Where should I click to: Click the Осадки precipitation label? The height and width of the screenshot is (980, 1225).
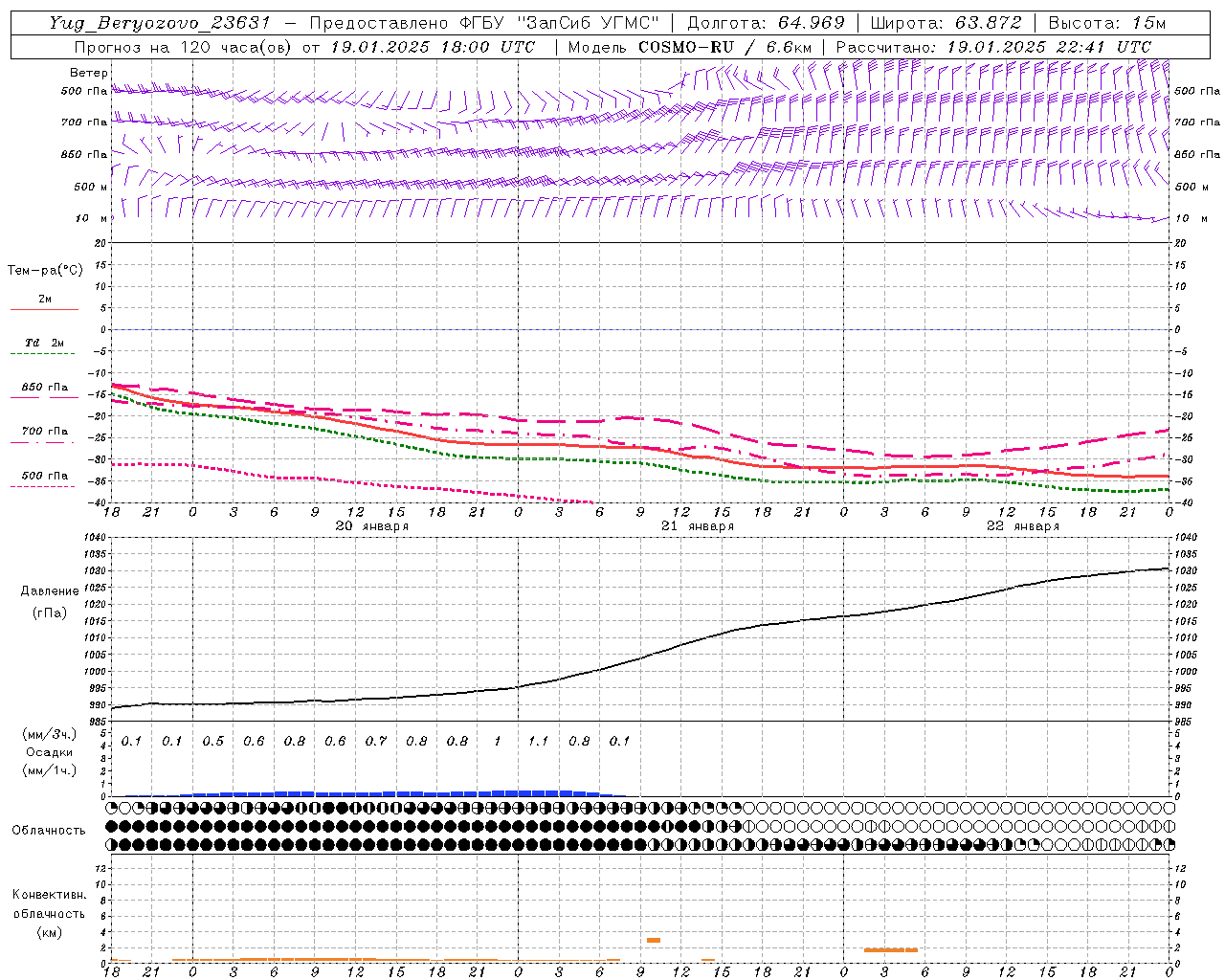click(x=49, y=752)
